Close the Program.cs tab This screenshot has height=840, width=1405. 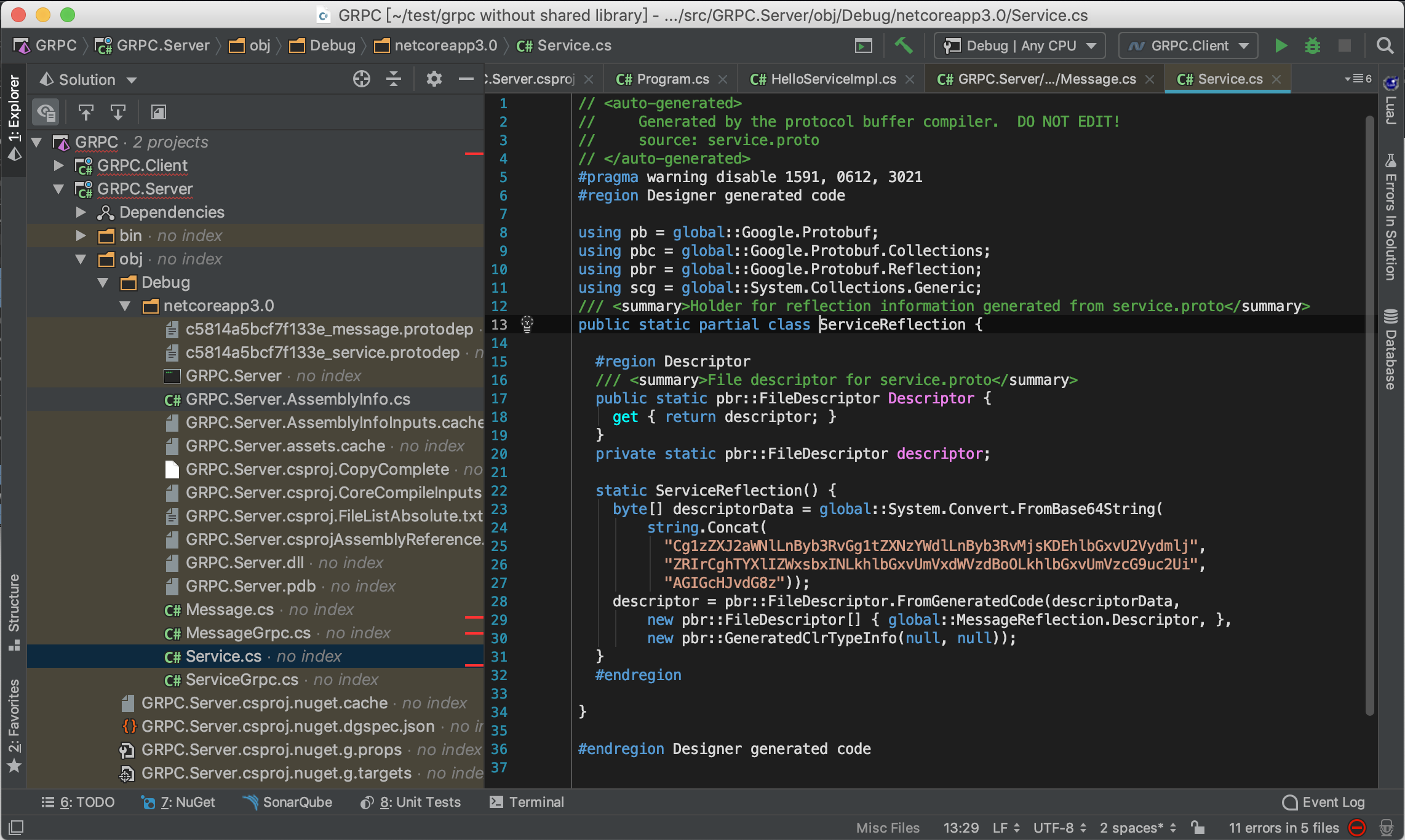723,79
